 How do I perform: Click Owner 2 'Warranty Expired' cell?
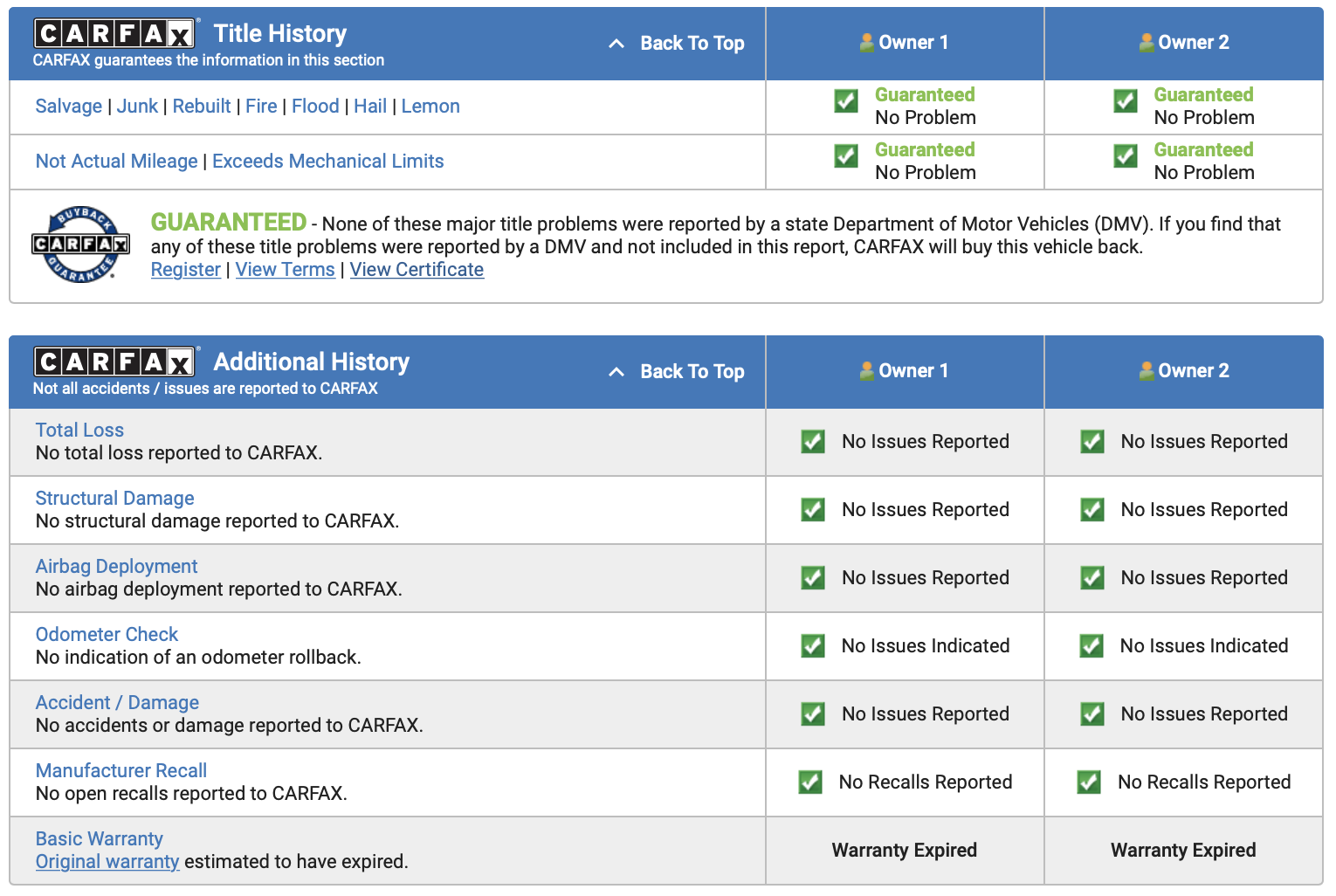[1183, 850]
